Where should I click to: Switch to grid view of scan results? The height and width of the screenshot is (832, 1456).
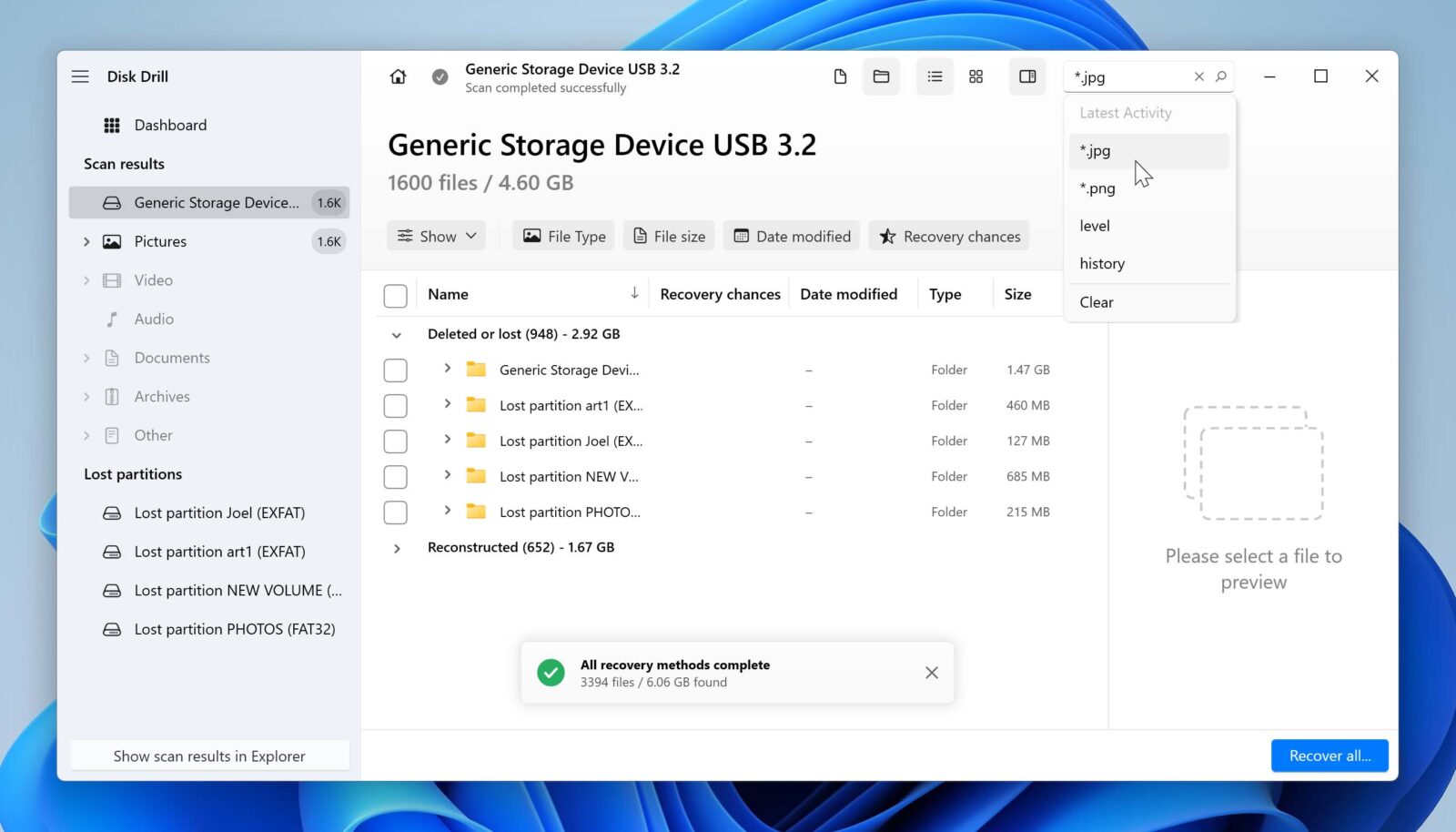976,76
